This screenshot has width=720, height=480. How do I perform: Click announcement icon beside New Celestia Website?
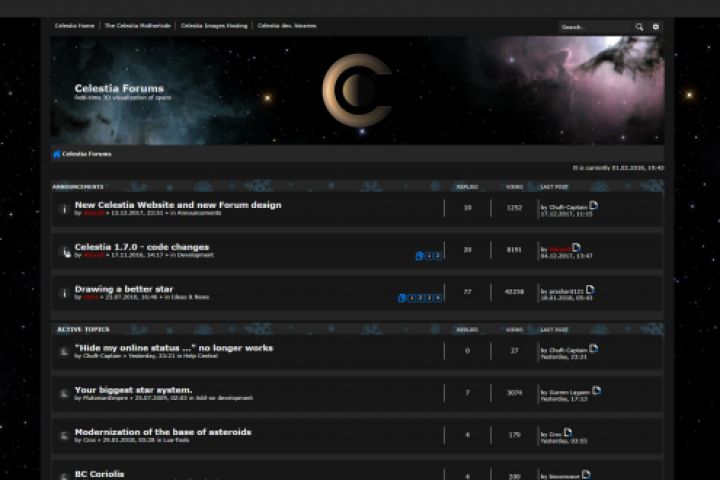64,209
